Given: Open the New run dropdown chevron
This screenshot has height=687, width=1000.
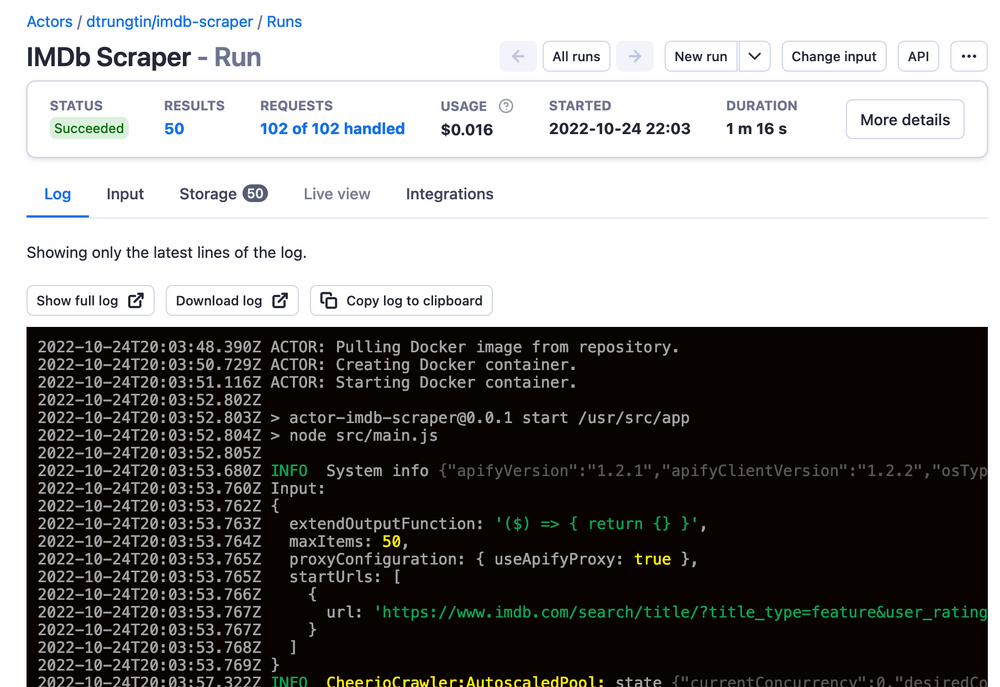Looking at the screenshot, I should click(755, 56).
